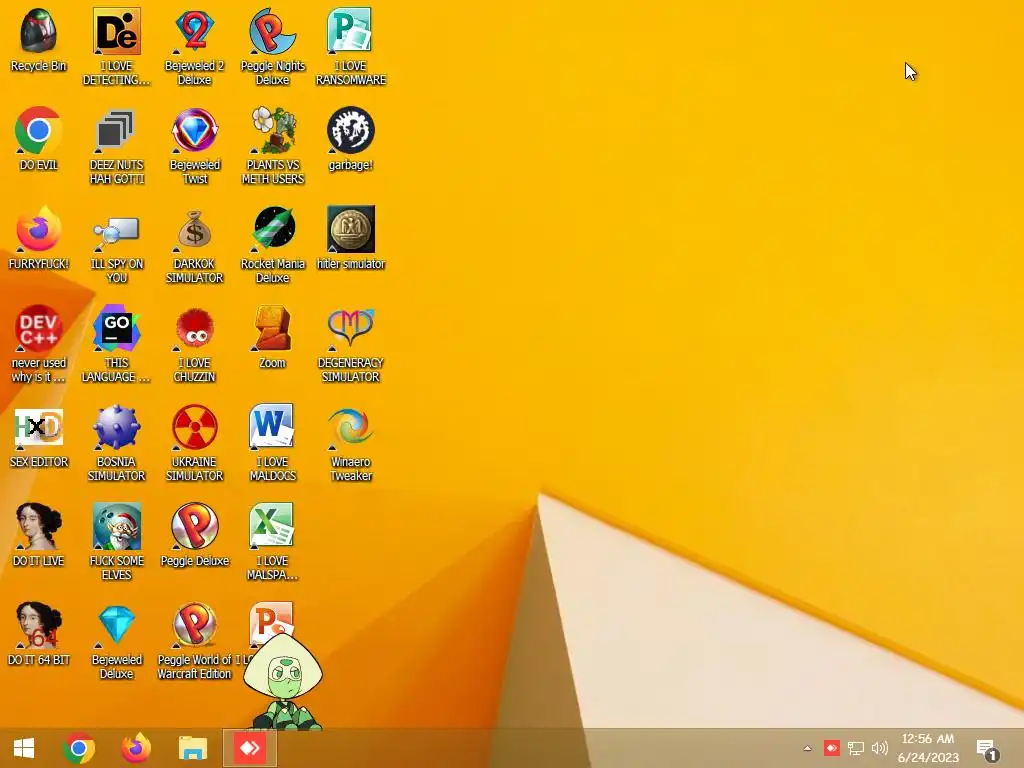Image resolution: width=1024 pixels, height=768 pixels.
Task: Launch Chrome from the taskbar
Action: click(x=79, y=748)
